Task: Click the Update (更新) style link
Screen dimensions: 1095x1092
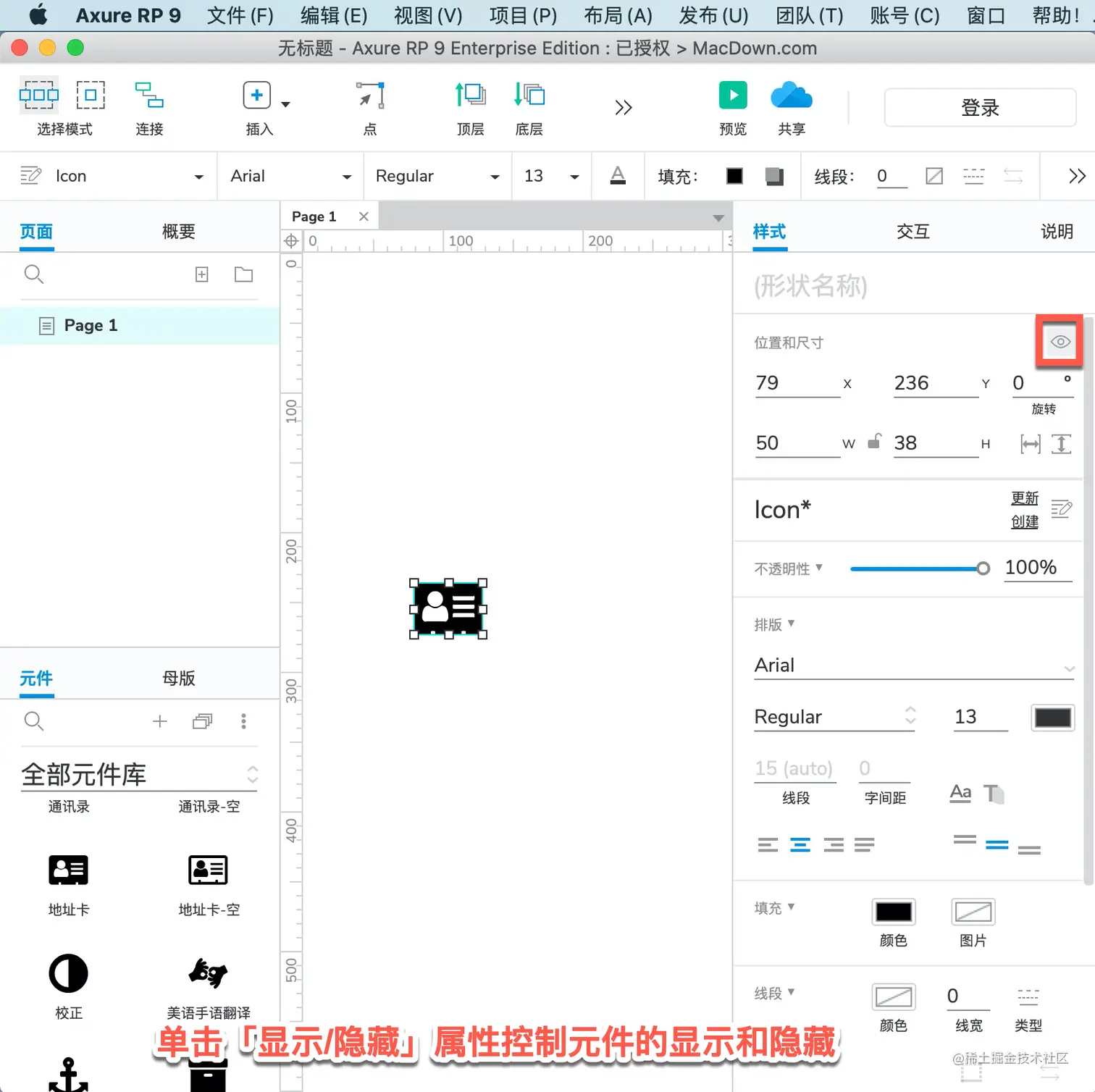Action: pos(1025,498)
